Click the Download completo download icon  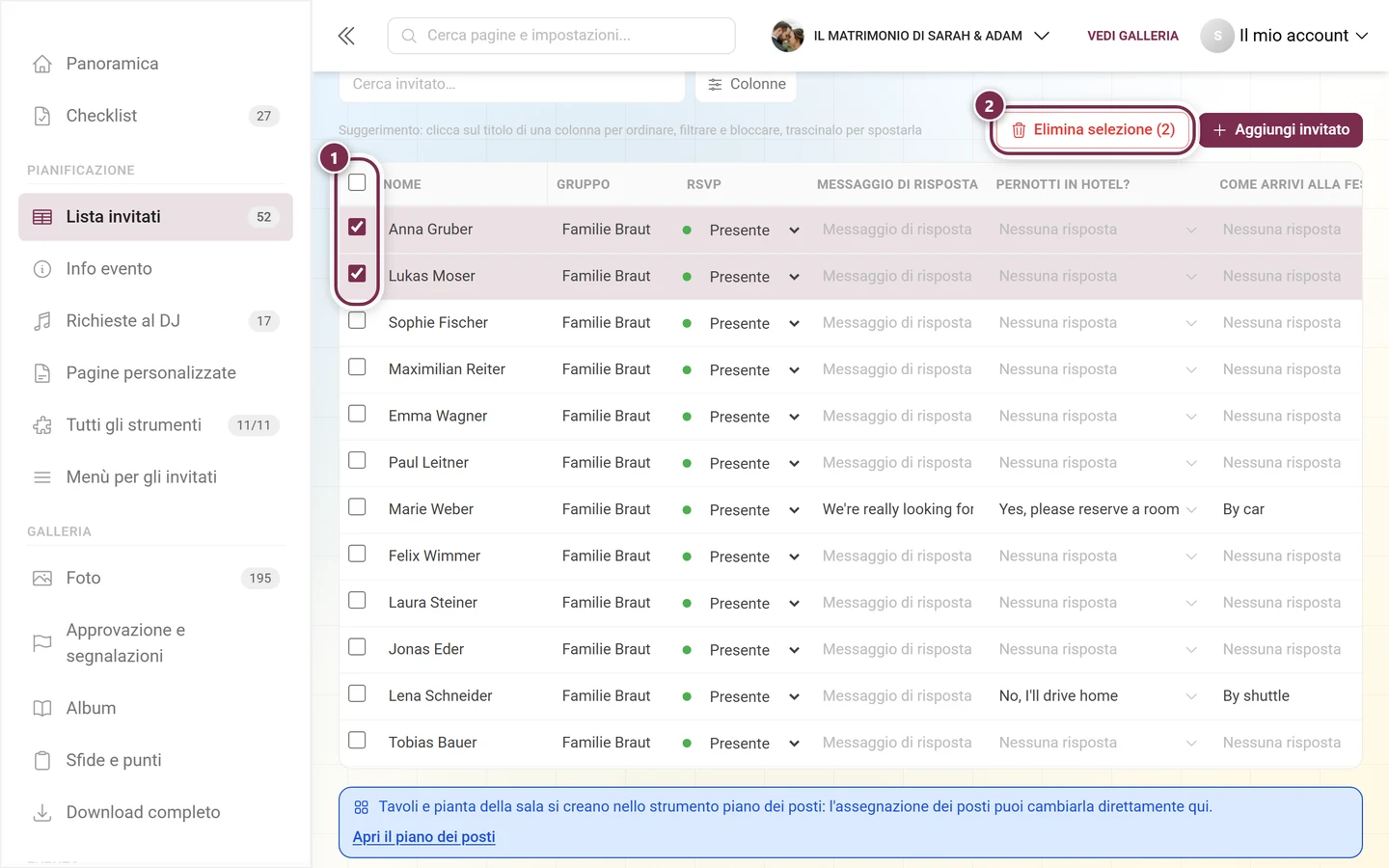(42, 812)
